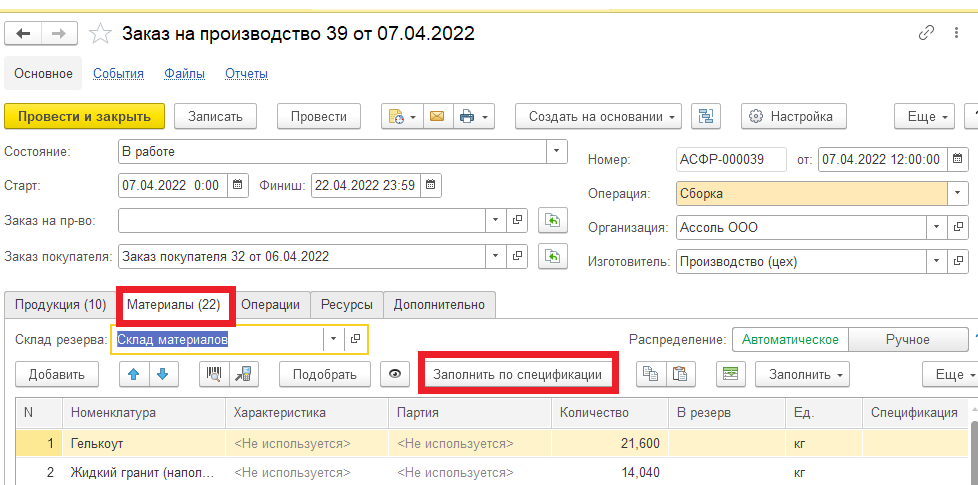The image size is (978, 485).
Task: Open calendar picker for Старт date
Action: pyautogui.click(x=237, y=185)
